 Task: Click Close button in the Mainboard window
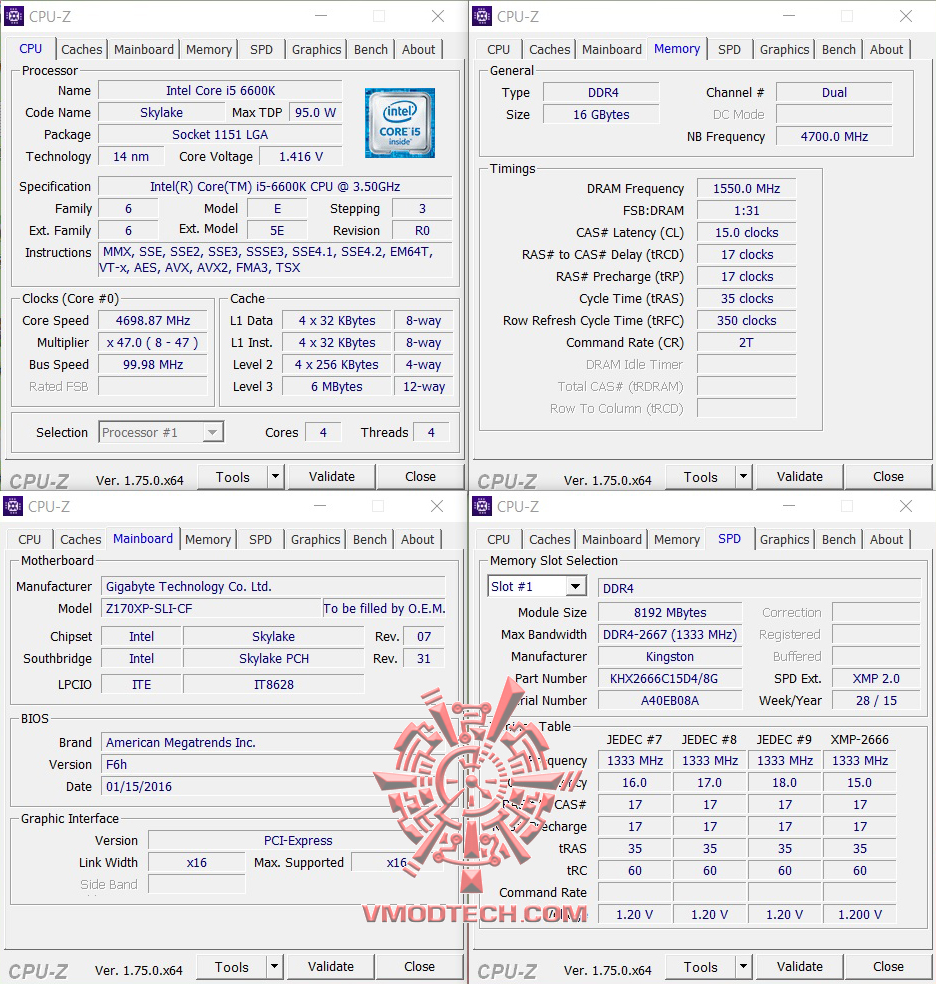419,967
